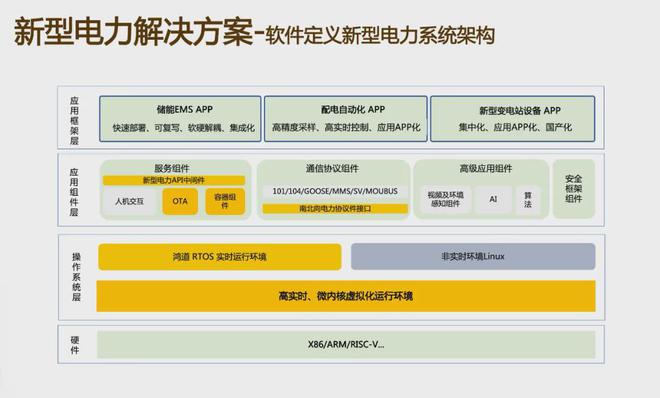This screenshot has height=398, width=660.
Task: Click text 集中化、应用APP化、国产化
Action: [x=515, y=127]
